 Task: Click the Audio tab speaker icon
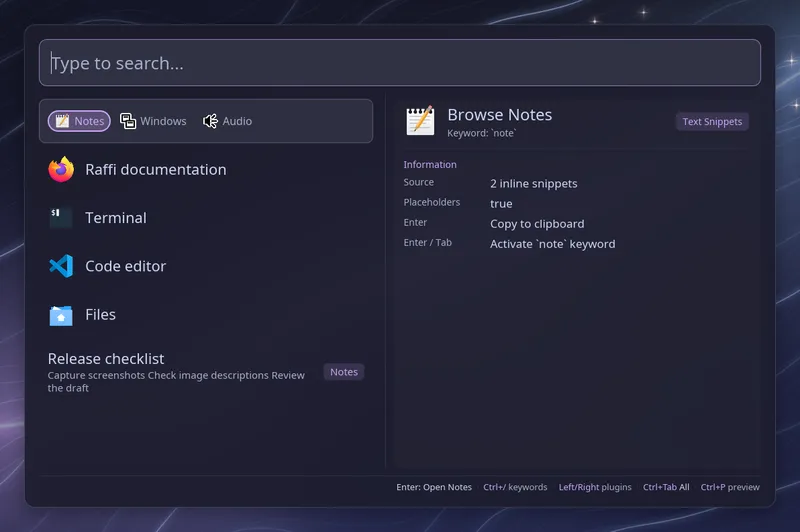(210, 121)
